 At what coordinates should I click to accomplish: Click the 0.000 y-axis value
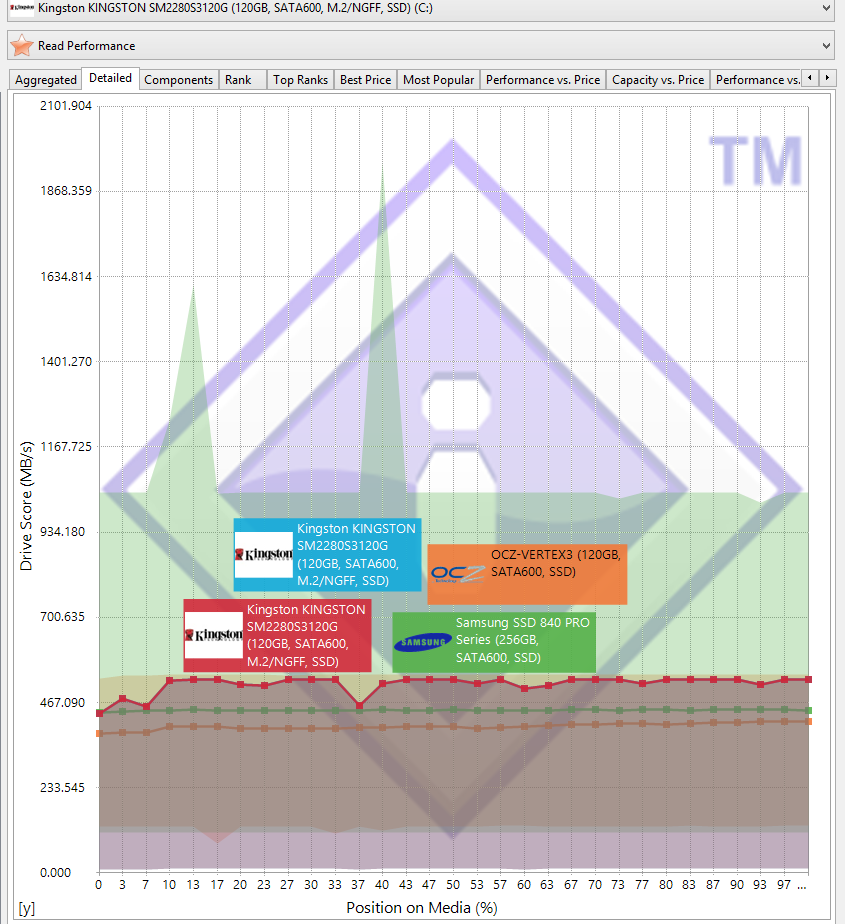pyautogui.click(x=55, y=873)
